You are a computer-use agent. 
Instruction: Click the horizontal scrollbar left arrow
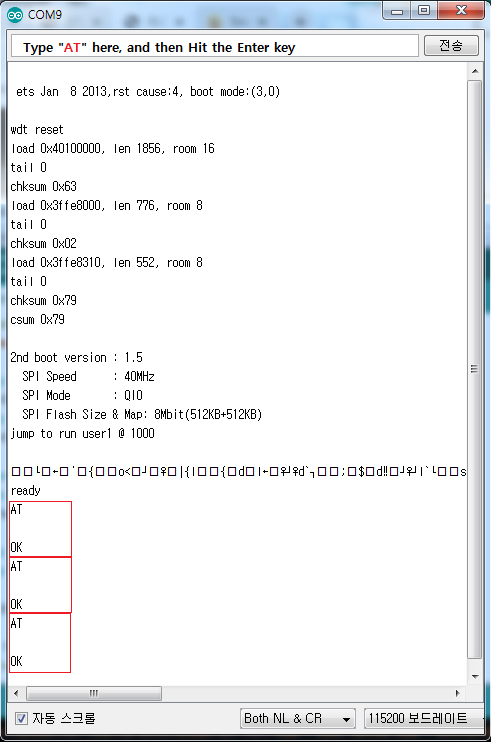[17, 693]
